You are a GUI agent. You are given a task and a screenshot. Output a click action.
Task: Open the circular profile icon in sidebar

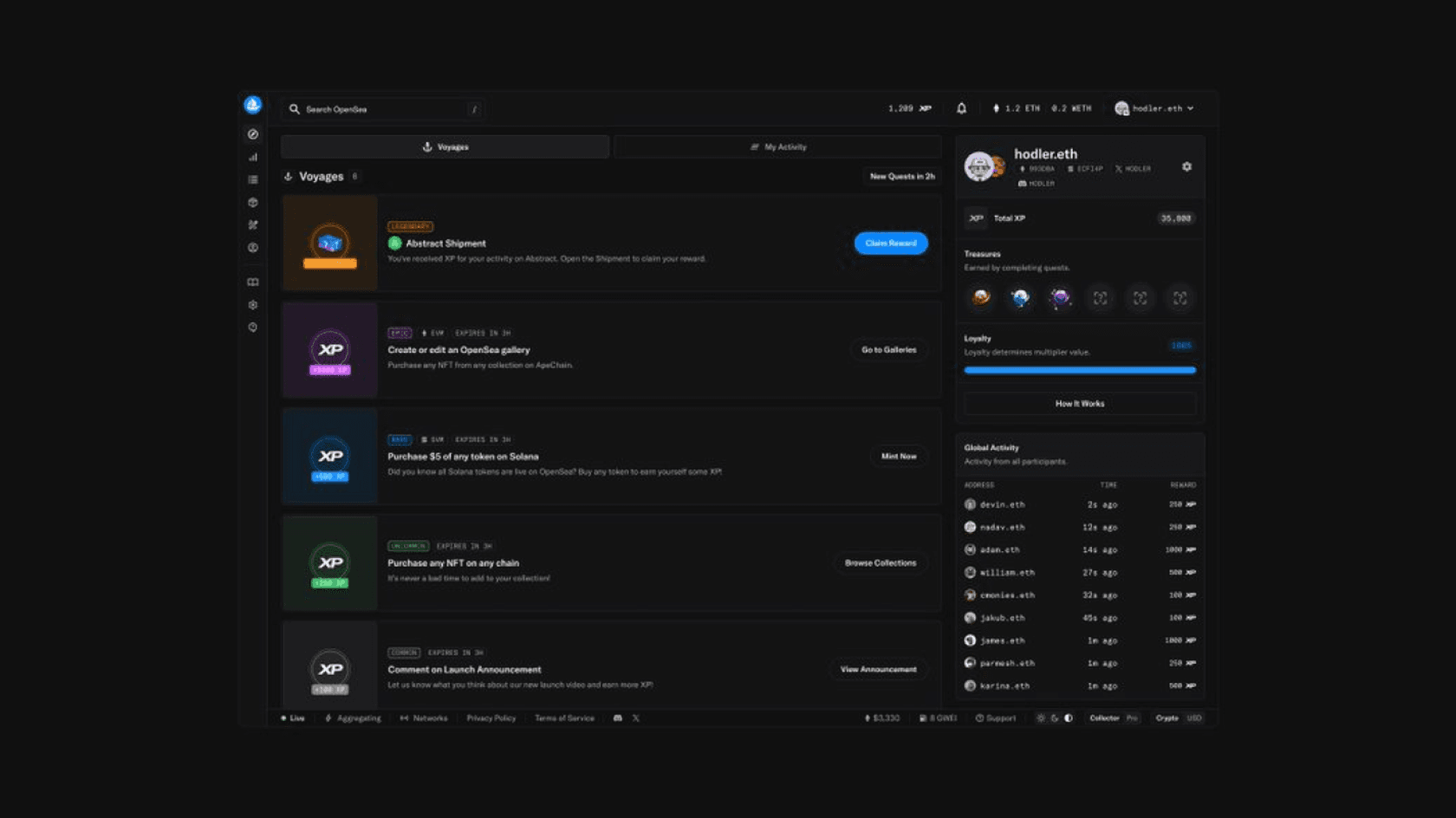pyautogui.click(x=252, y=247)
